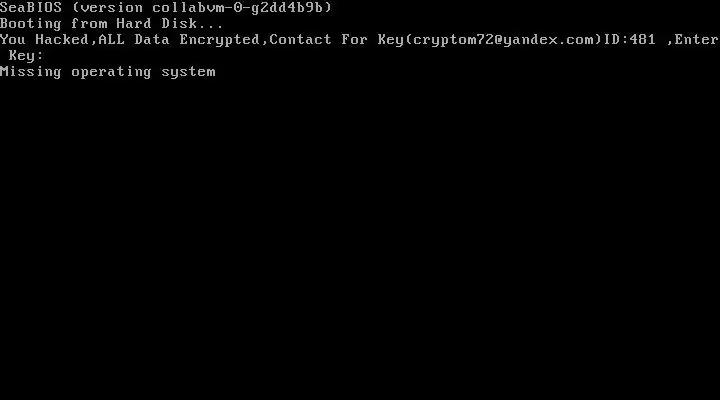Click the ALL Data text
The height and width of the screenshot is (400, 720).
pos(134,39)
